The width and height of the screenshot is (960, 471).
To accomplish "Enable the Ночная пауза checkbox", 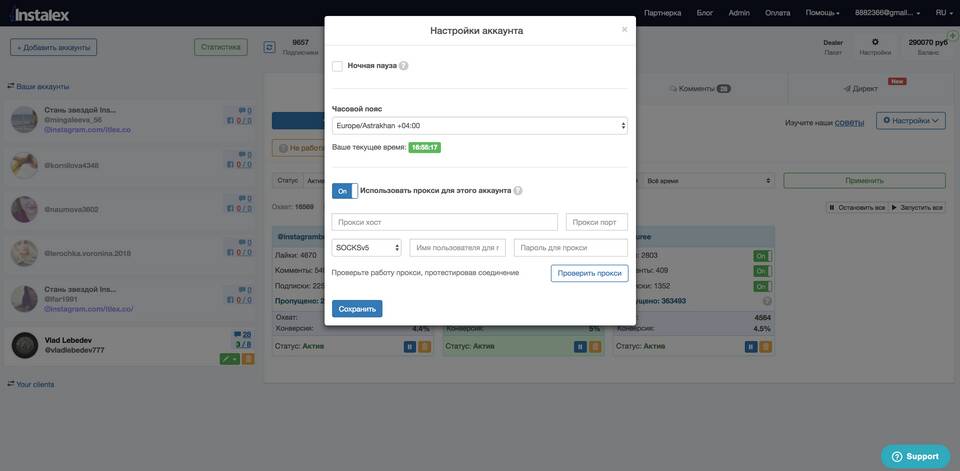I will [337, 66].
